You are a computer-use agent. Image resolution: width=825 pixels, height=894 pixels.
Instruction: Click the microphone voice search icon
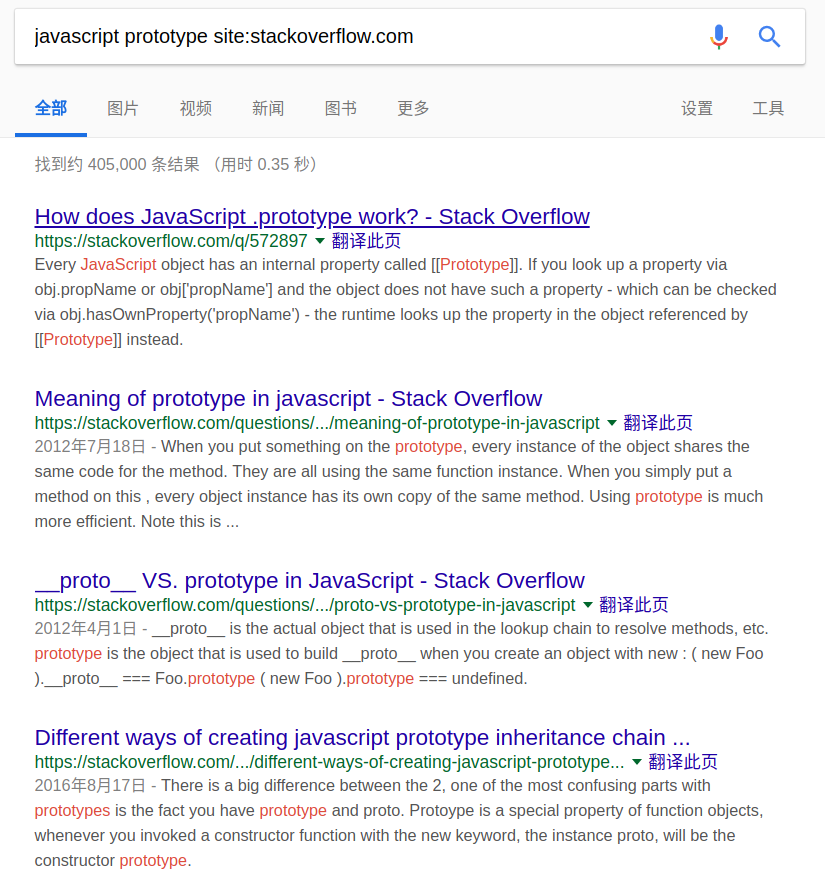click(x=719, y=36)
